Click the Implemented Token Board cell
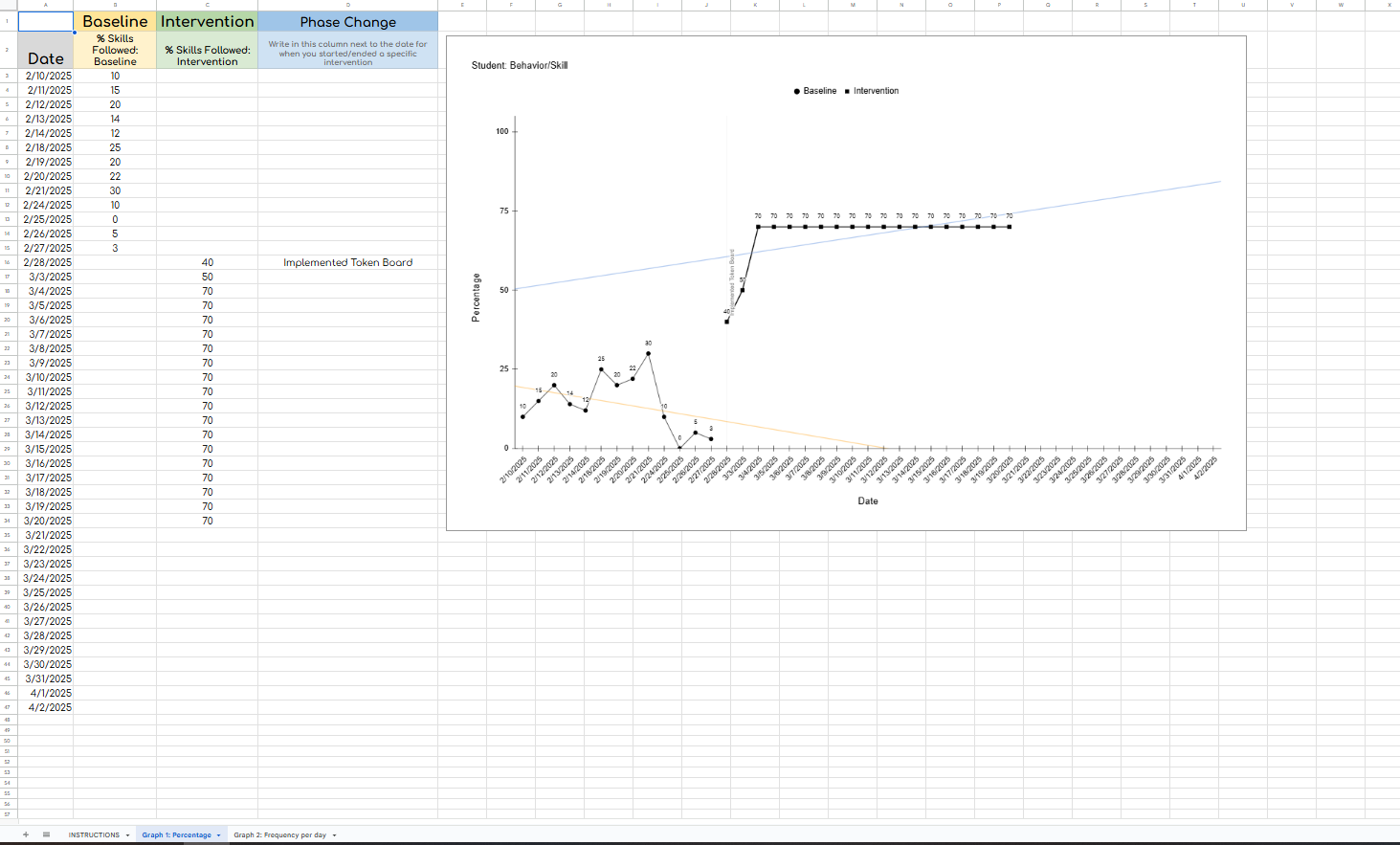 (347, 262)
